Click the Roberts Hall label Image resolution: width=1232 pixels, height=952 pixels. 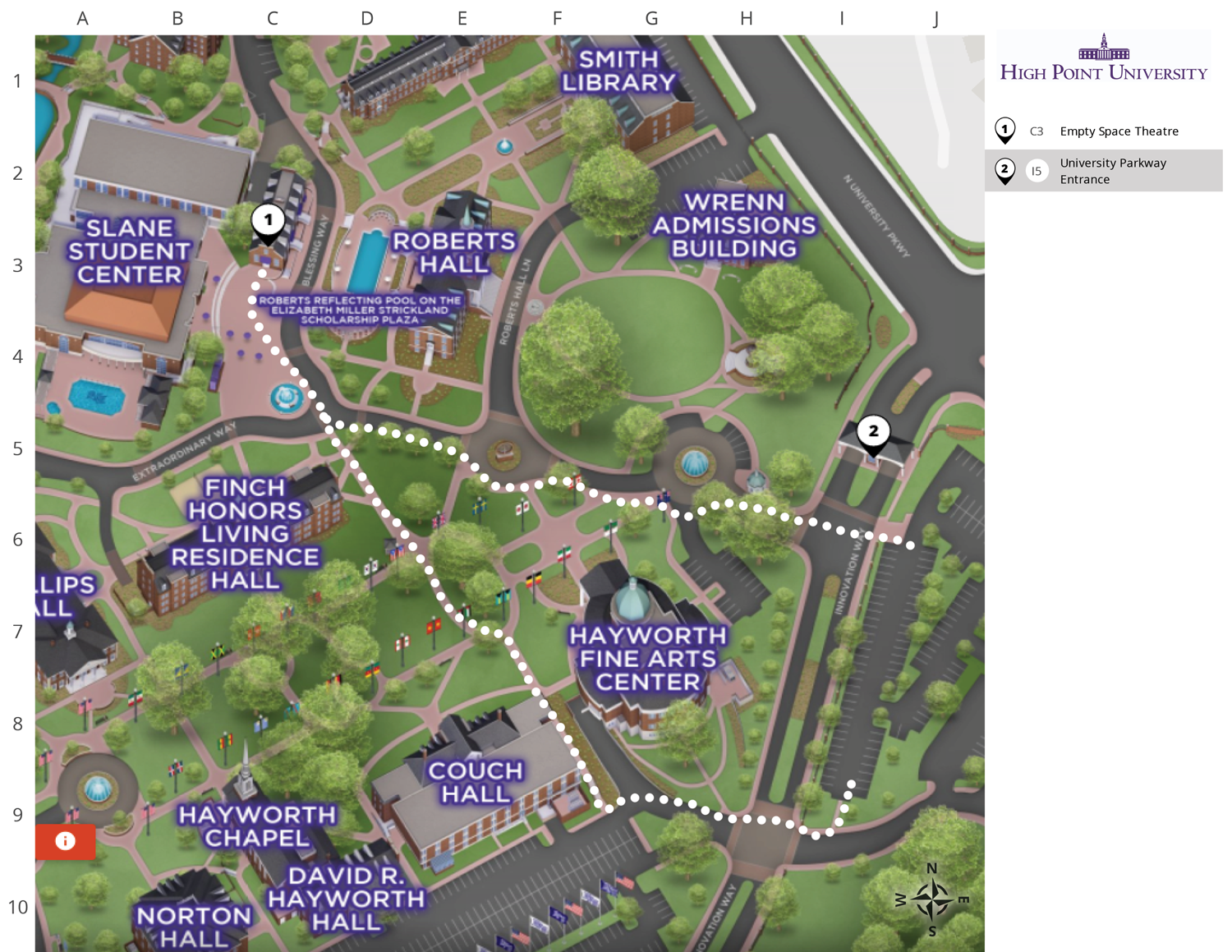point(453,252)
